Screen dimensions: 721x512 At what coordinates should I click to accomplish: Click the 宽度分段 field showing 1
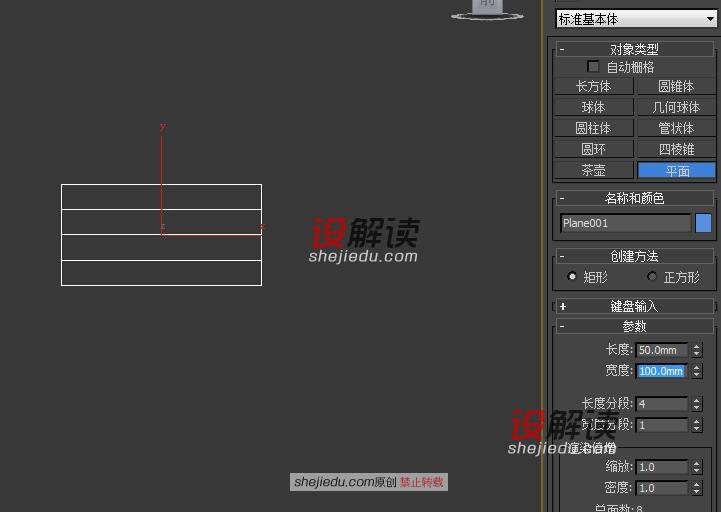pos(662,425)
